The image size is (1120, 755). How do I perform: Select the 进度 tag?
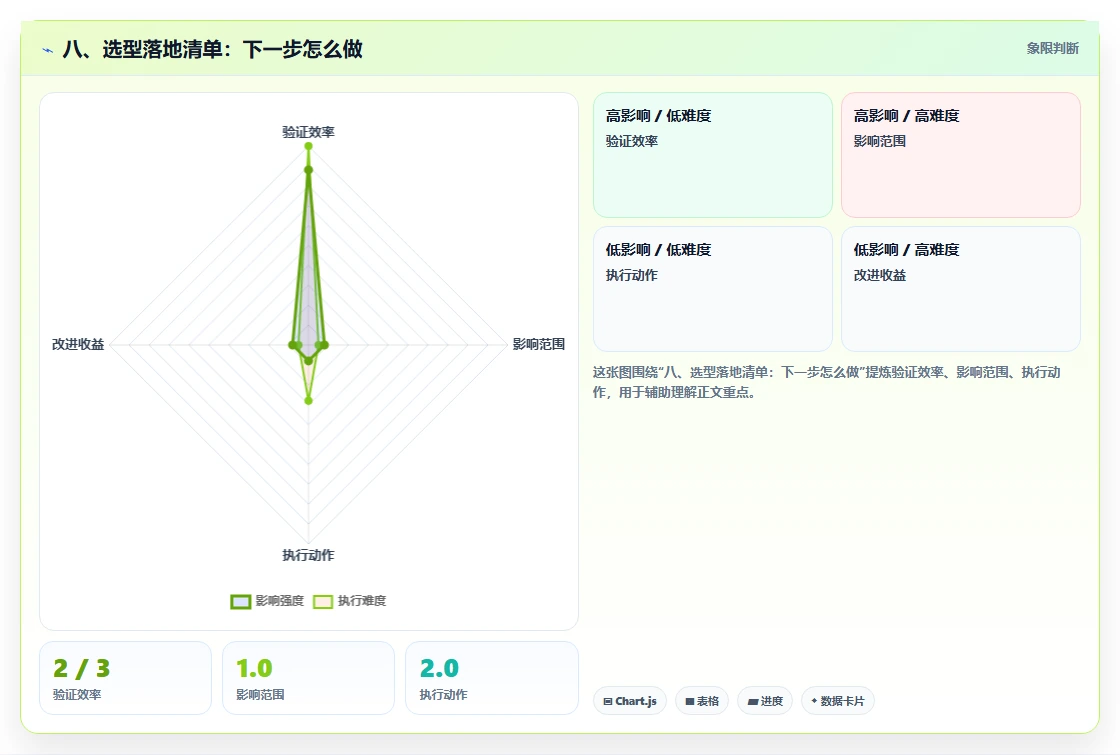tap(765, 701)
